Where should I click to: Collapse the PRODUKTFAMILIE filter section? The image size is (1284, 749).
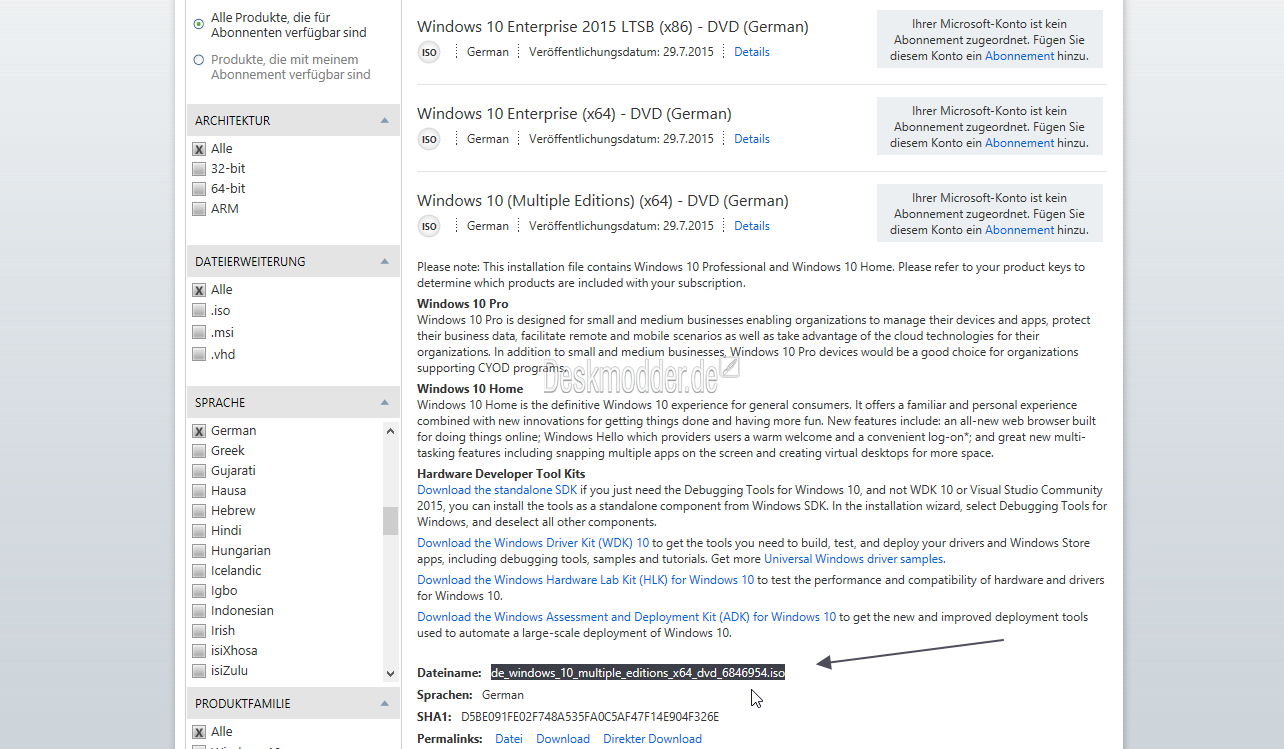tap(384, 703)
